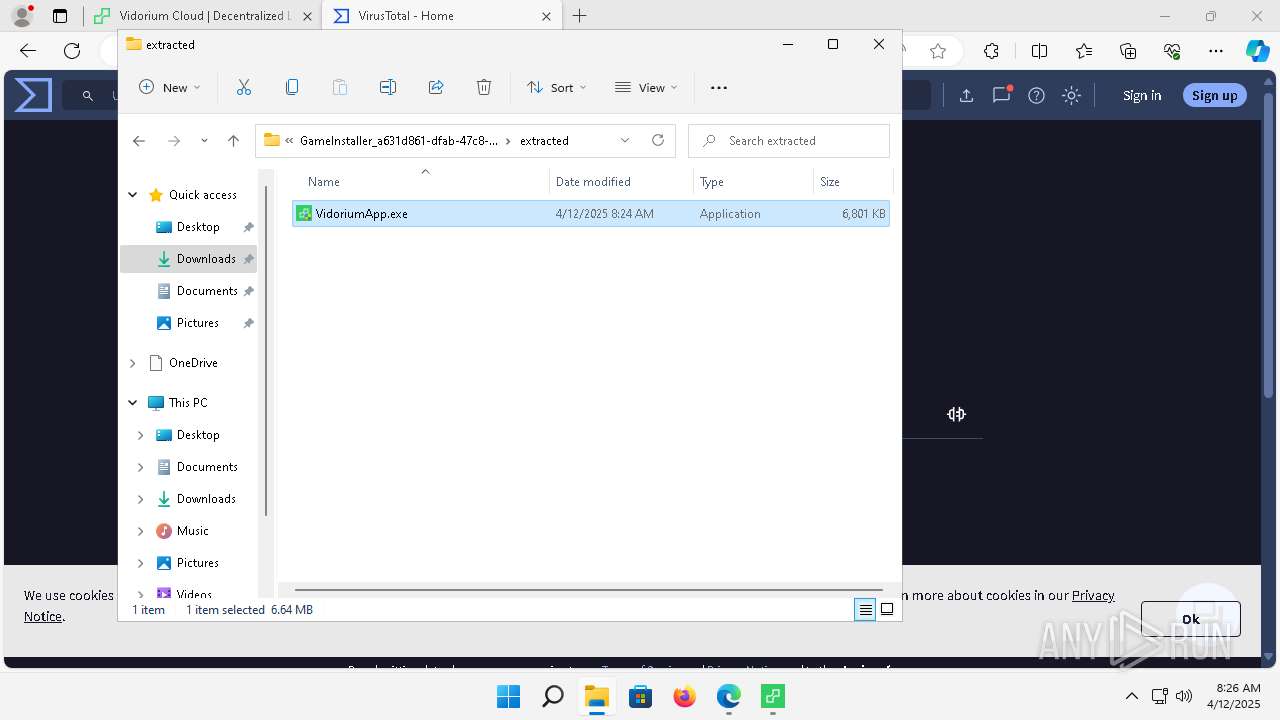Click VirusTotal Sign up button
Image resolution: width=1280 pixels, height=720 pixels.
coord(1215,95)
